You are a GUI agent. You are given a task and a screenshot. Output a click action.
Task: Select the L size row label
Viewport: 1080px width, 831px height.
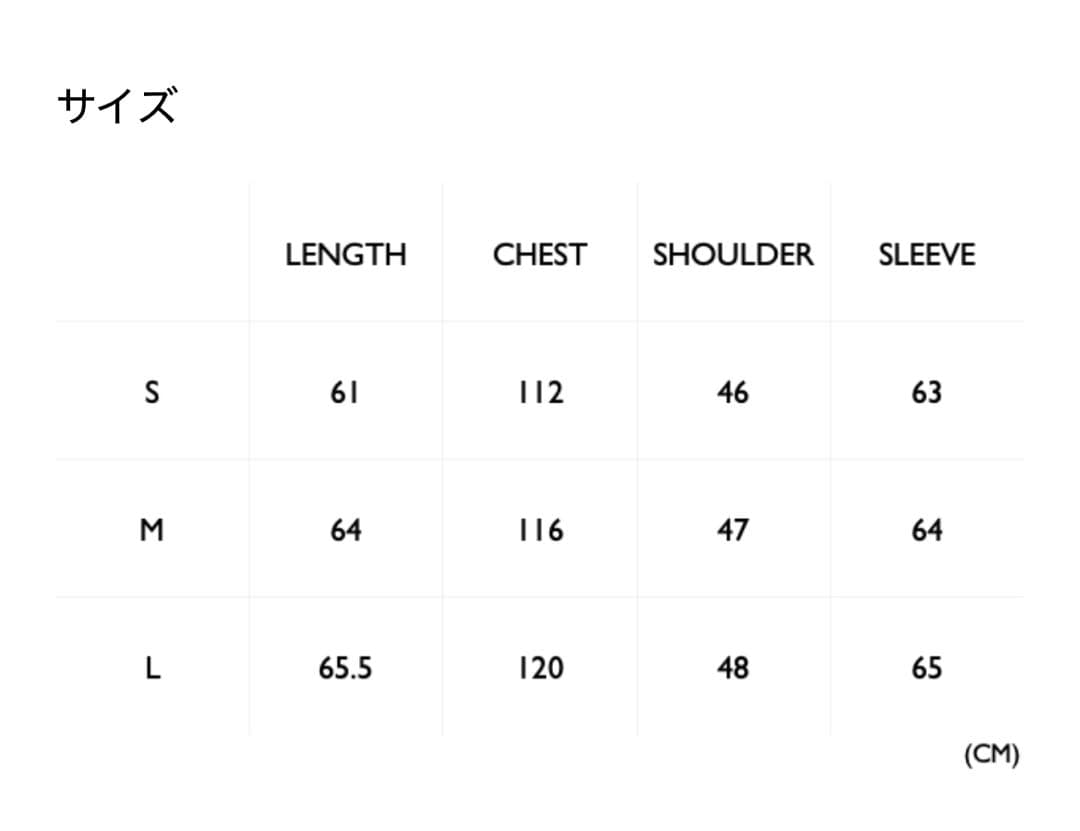pos(152,668)
